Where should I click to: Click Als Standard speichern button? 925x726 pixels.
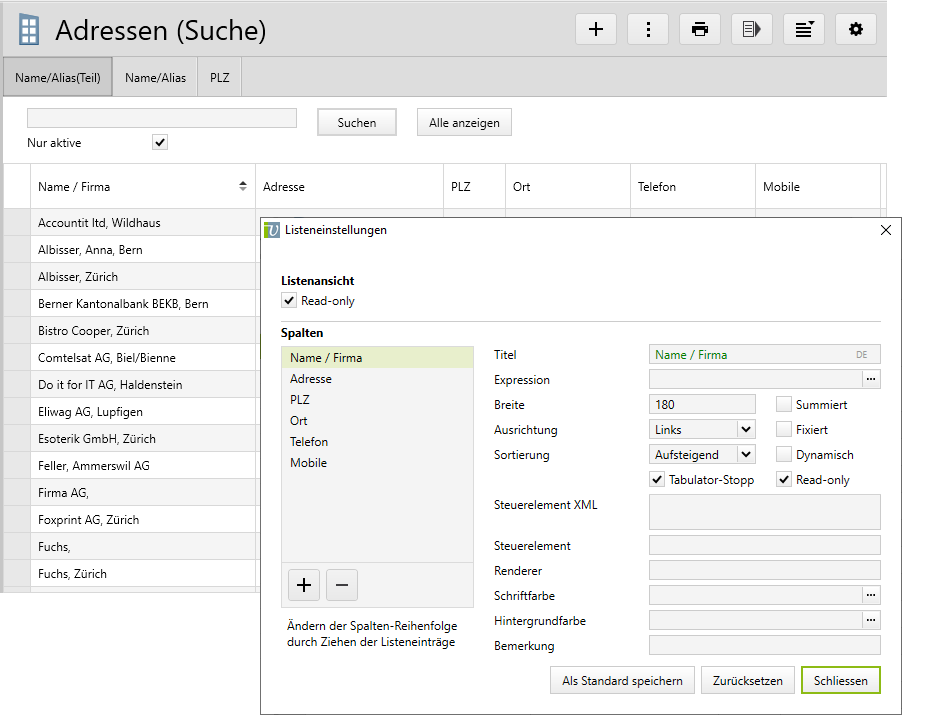pos(622,681)
